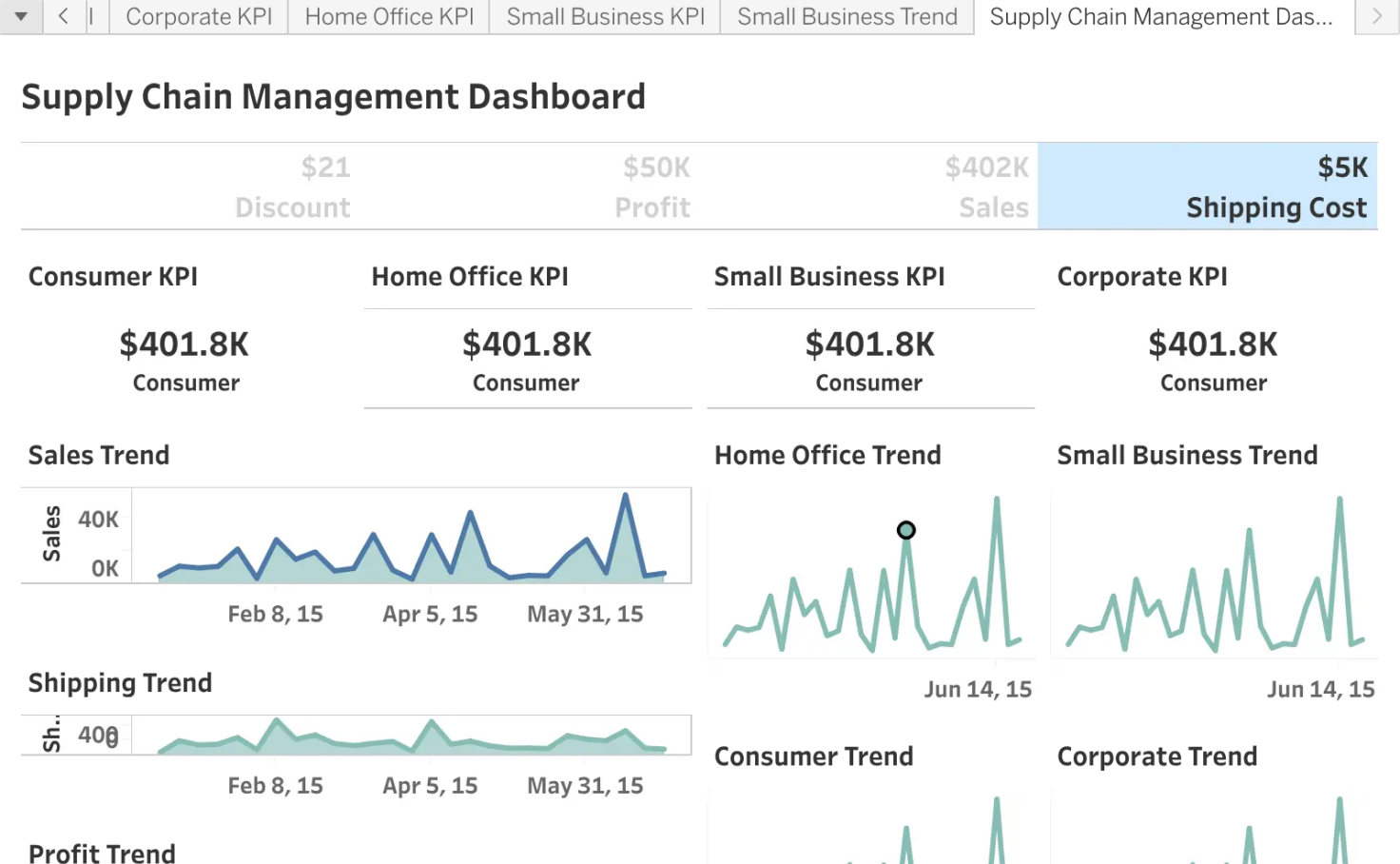1400x864 pixels.
Task: Open the sheet tab list dropdown arrow
Action: (x=21, y=16)
